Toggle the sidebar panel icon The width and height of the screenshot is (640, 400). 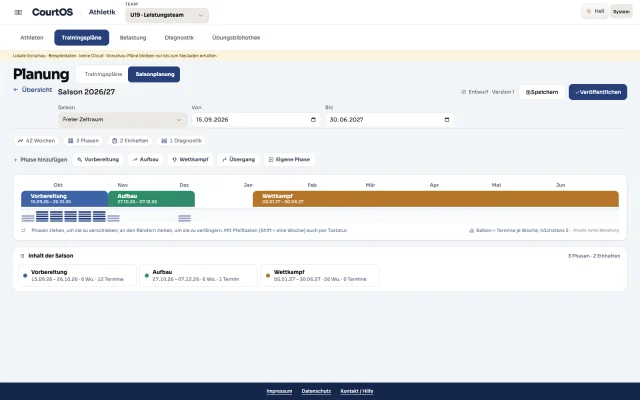[18, 12]
